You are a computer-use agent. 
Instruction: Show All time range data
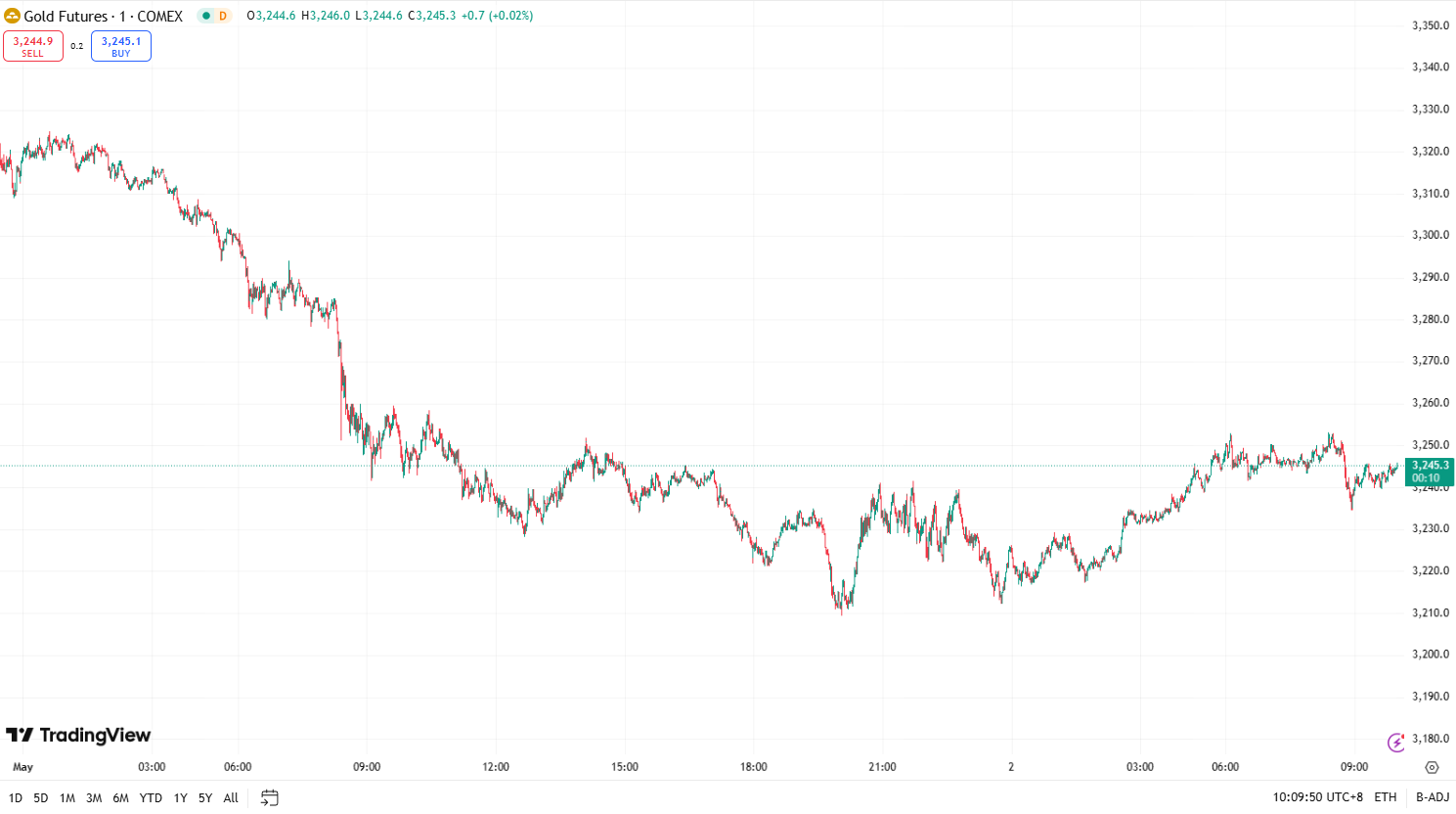coord(231,798)
